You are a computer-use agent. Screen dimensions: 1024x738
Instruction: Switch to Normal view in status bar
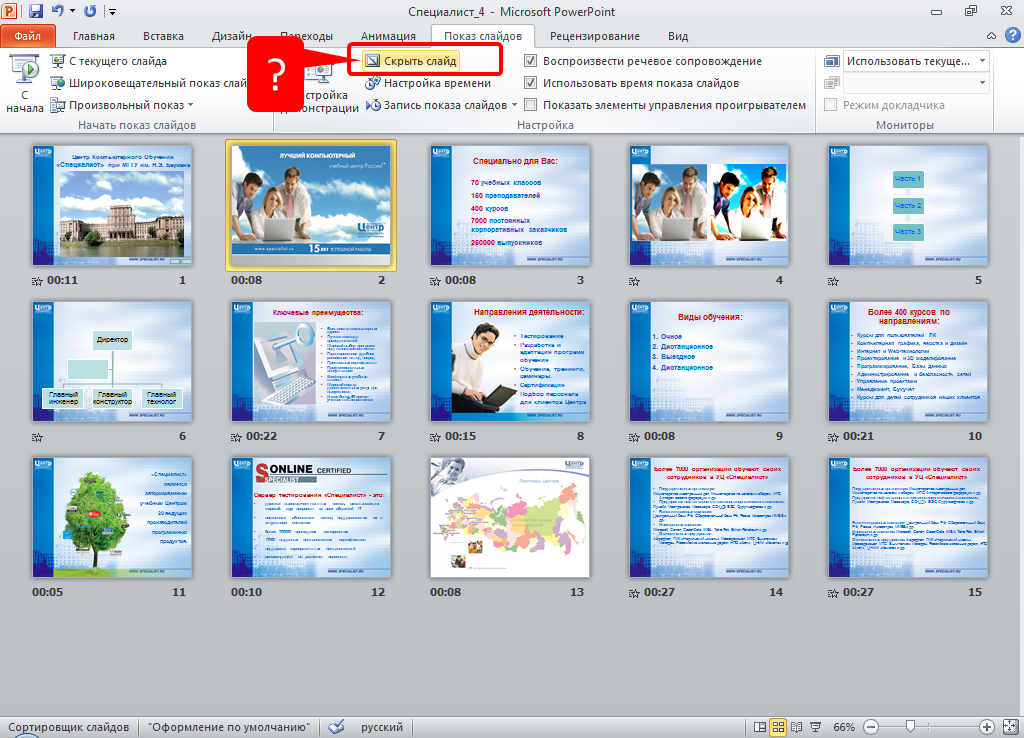(761, 727)
